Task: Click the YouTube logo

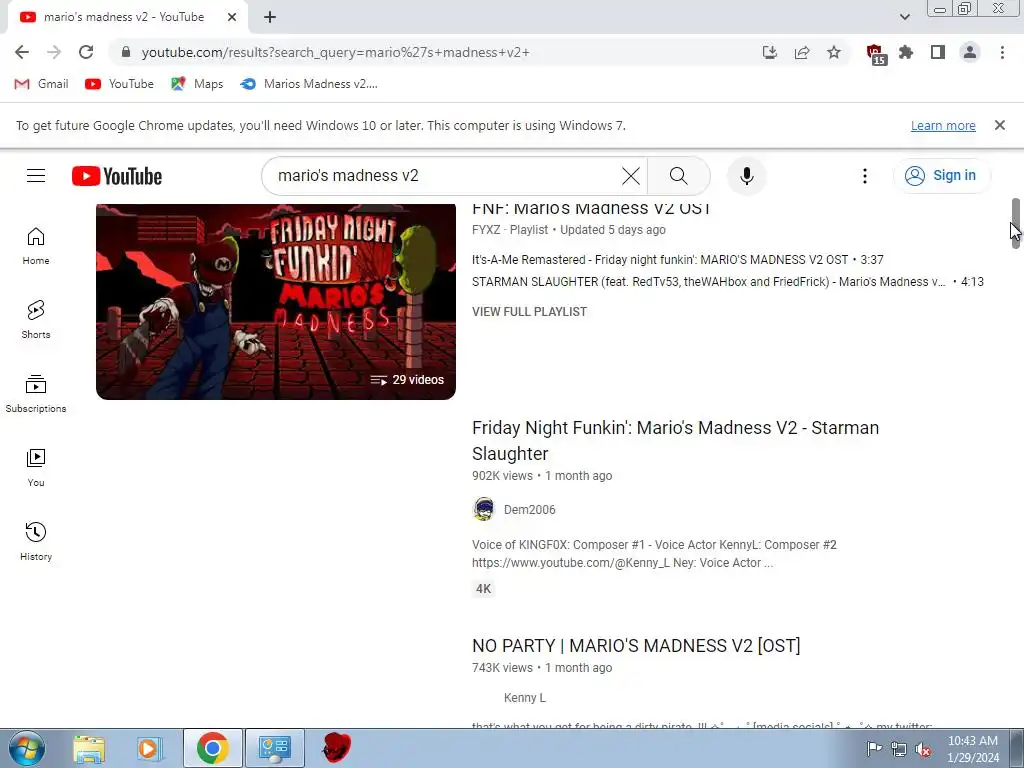Action: tap(117, 176)
